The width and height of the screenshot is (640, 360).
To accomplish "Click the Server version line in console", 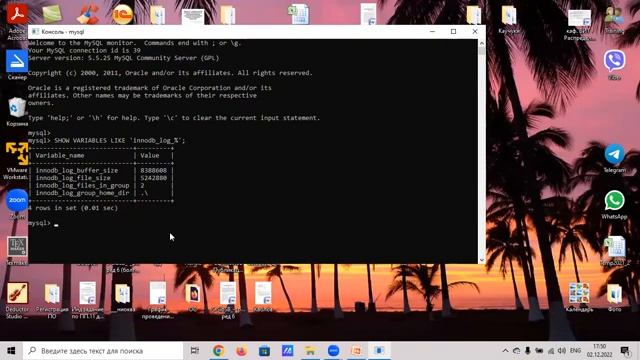I will pyautogui.click(x=123, y=58).
